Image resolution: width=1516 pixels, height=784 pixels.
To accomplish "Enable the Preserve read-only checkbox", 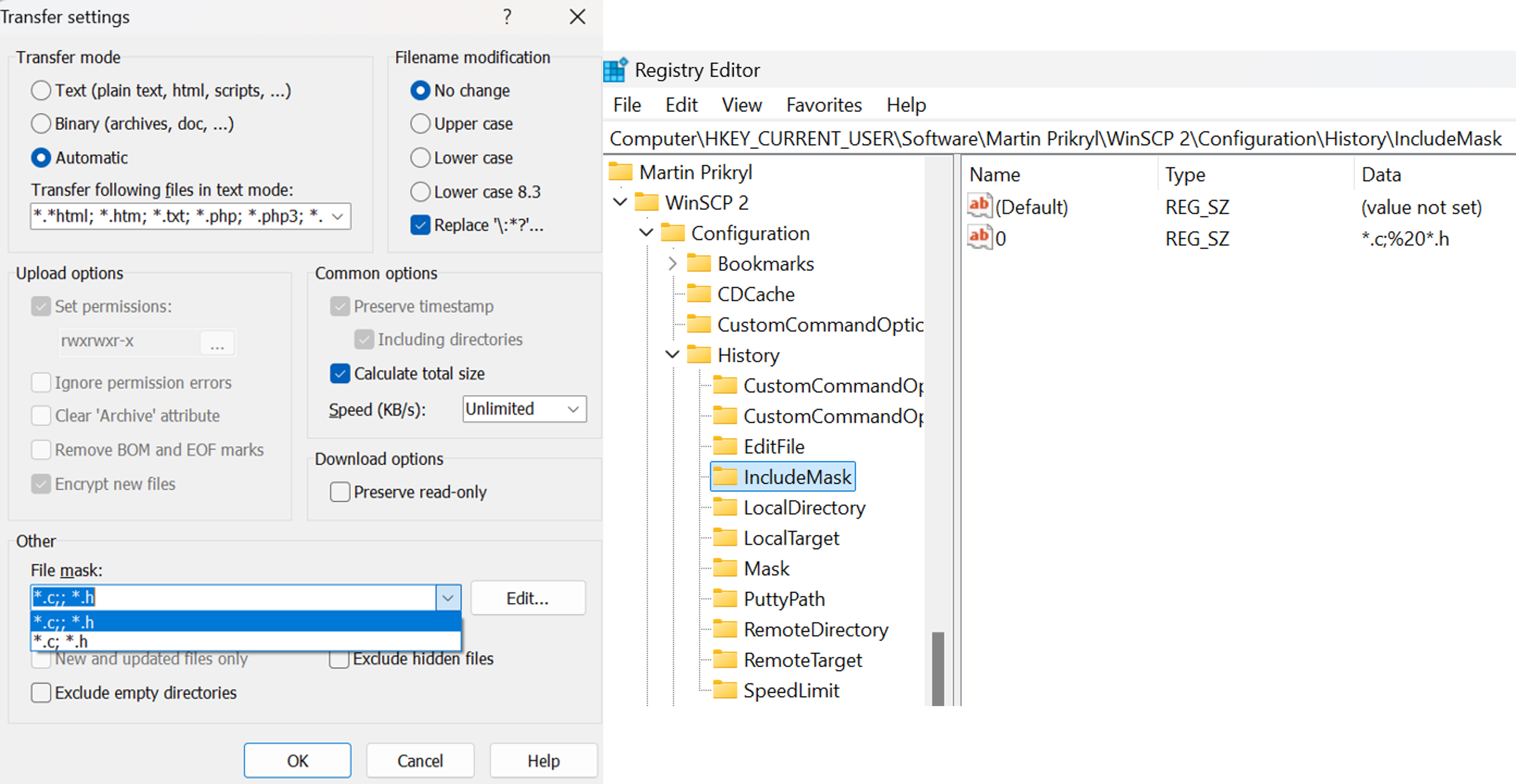I will click(340, 492).
